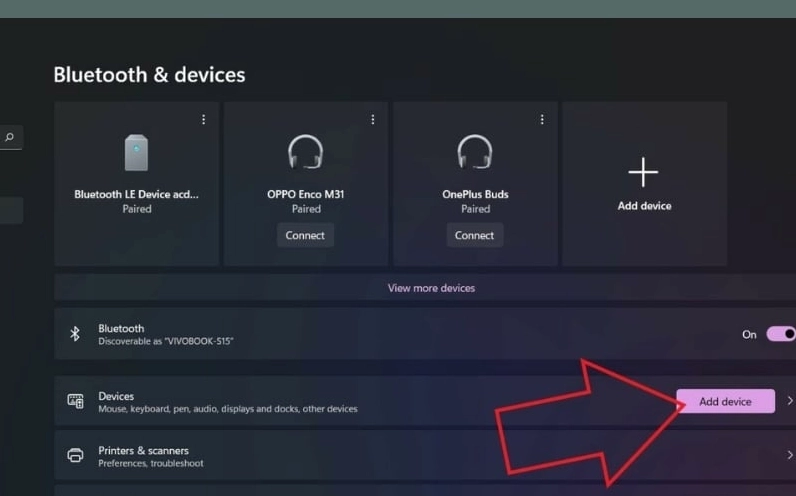Connect the OPPO Enco M31 headset
Image resolution: width=796 pixels, height=496 pixels.
tap(305, 235)
